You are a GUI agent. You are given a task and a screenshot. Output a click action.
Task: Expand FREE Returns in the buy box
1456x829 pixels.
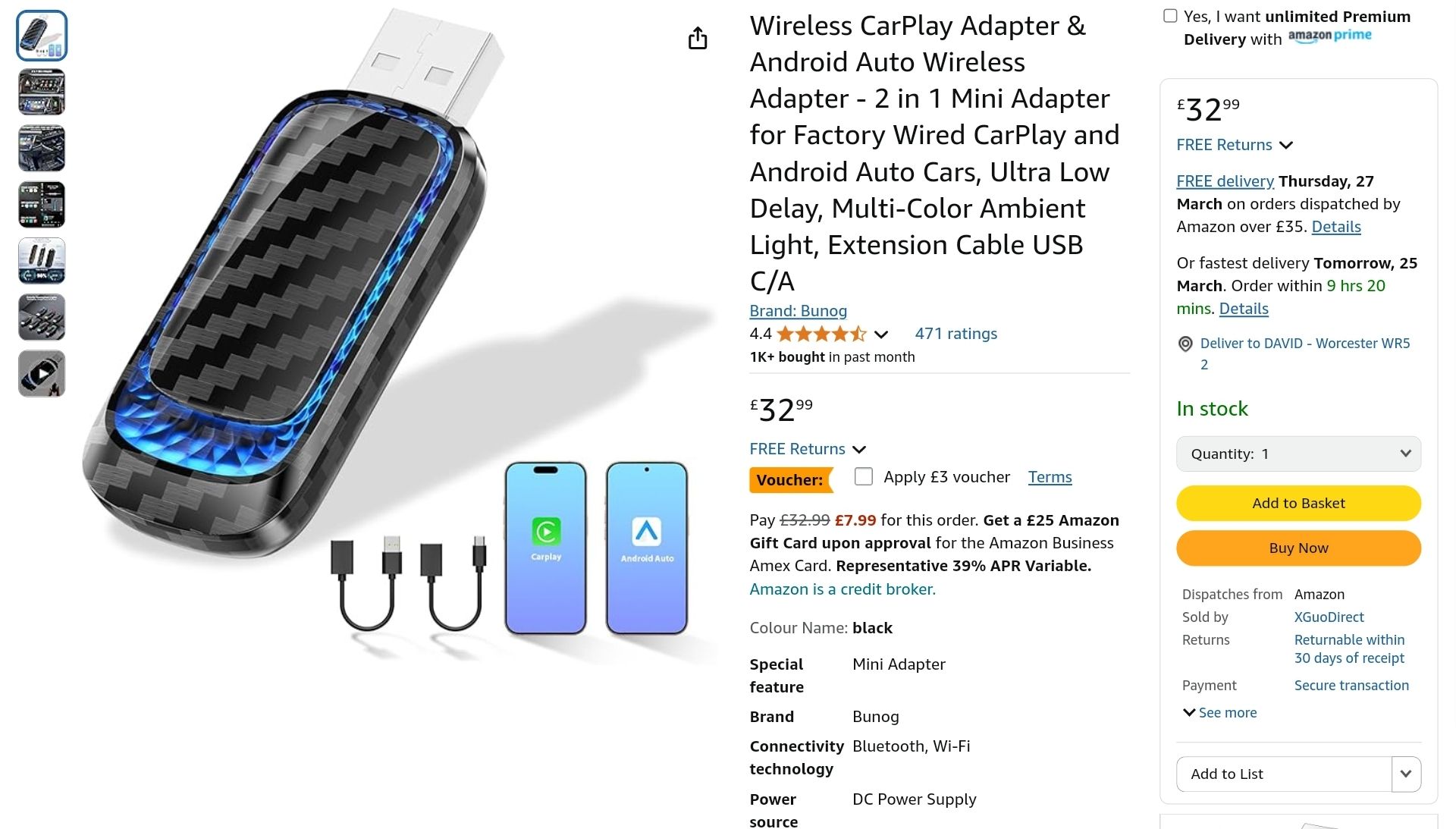click(1234, 145)
